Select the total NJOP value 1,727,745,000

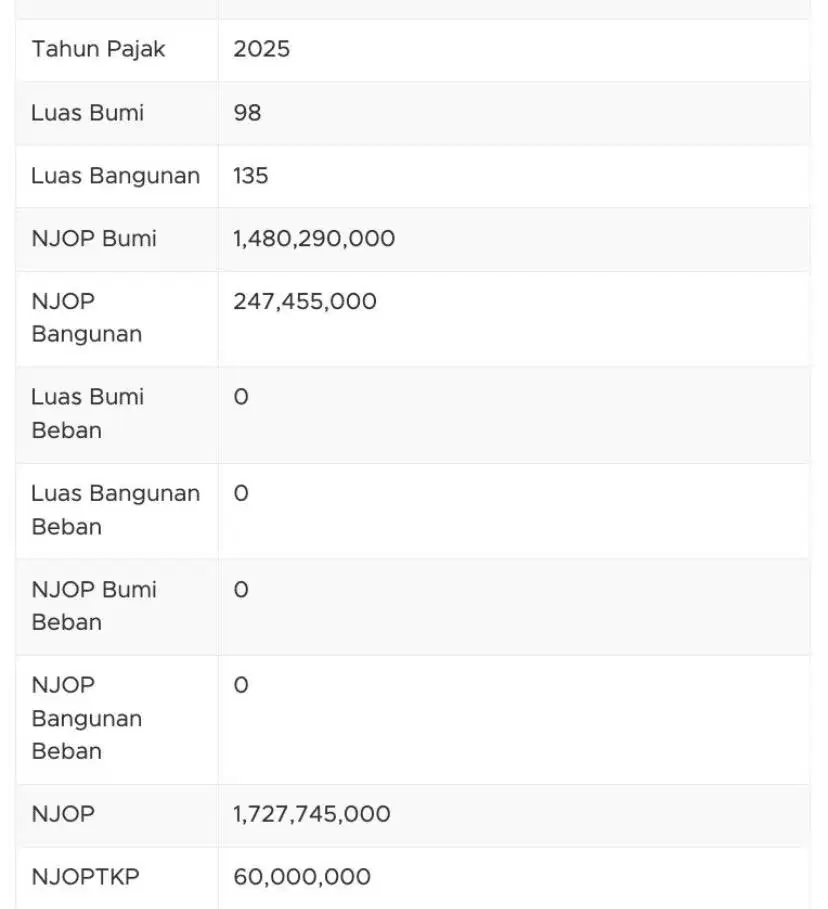click(311, 815)
